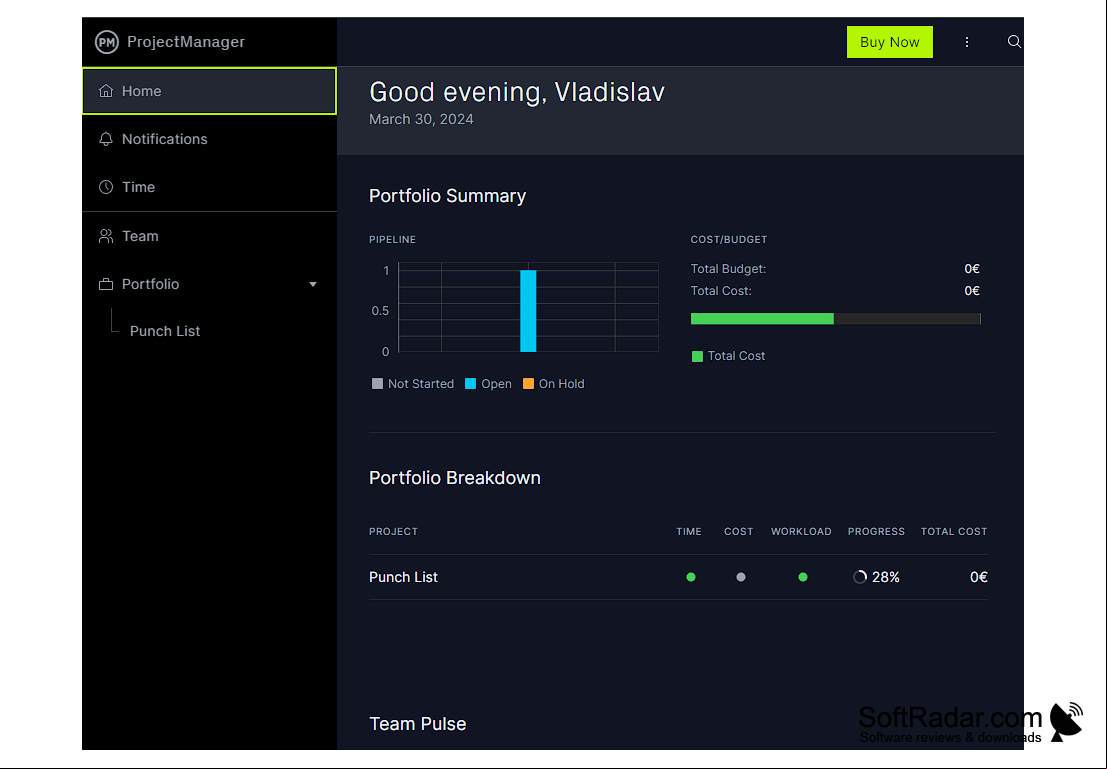Open the three-dot more options menu
Image resolution: width=1107 pixels, height=769 pixels.
967,42
